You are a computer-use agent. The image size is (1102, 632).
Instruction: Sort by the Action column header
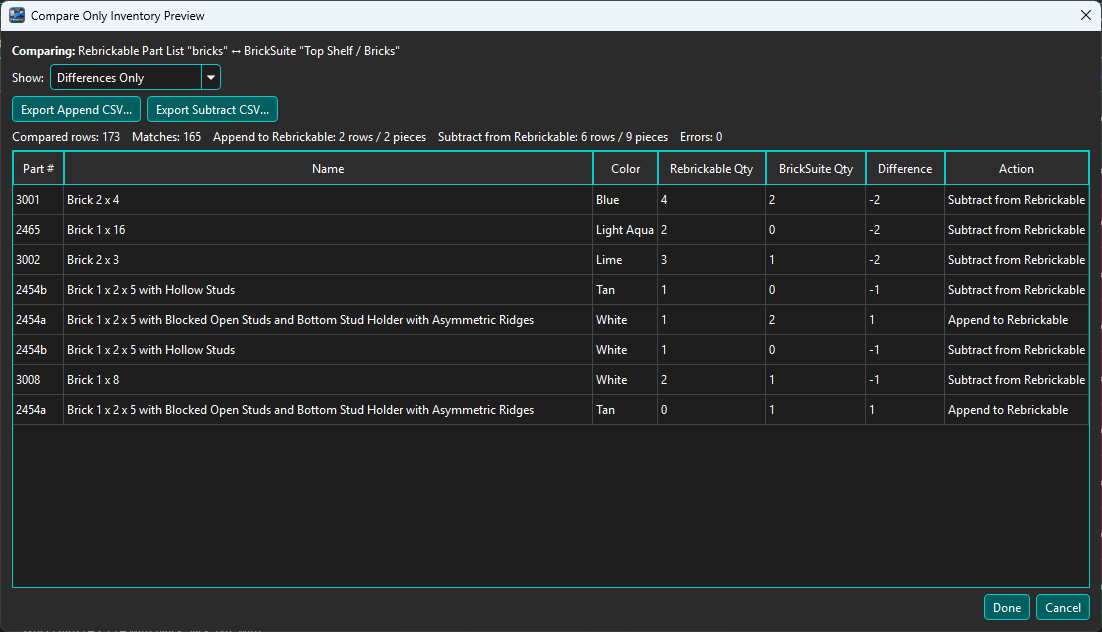tap(1016, 169)
